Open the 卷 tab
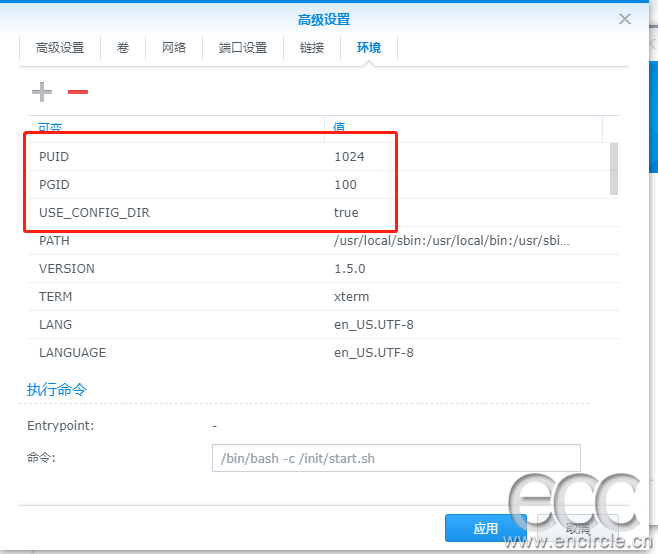The image size is (658, 554). point(123,48)
